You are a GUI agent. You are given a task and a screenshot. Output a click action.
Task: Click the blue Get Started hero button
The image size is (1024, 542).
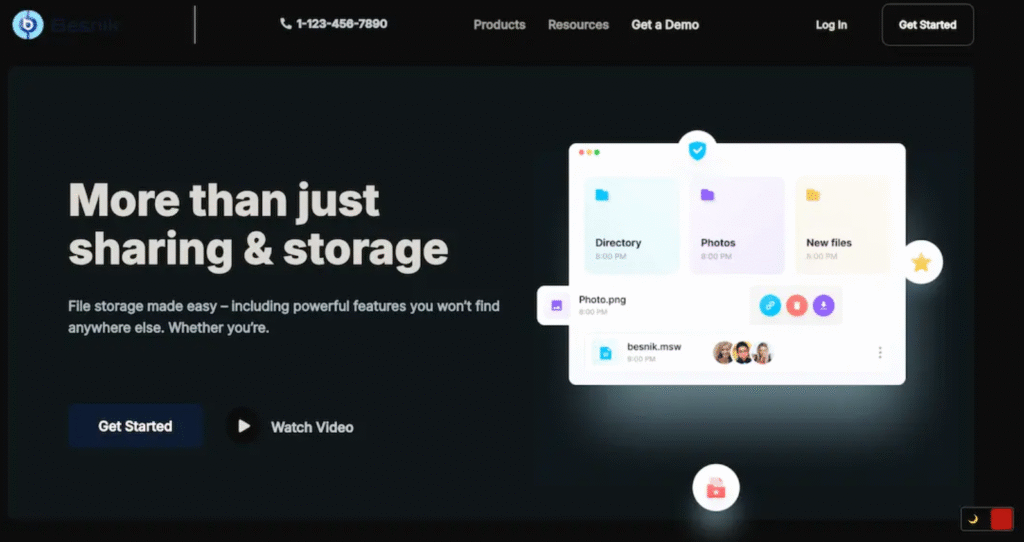click(135, 426)
